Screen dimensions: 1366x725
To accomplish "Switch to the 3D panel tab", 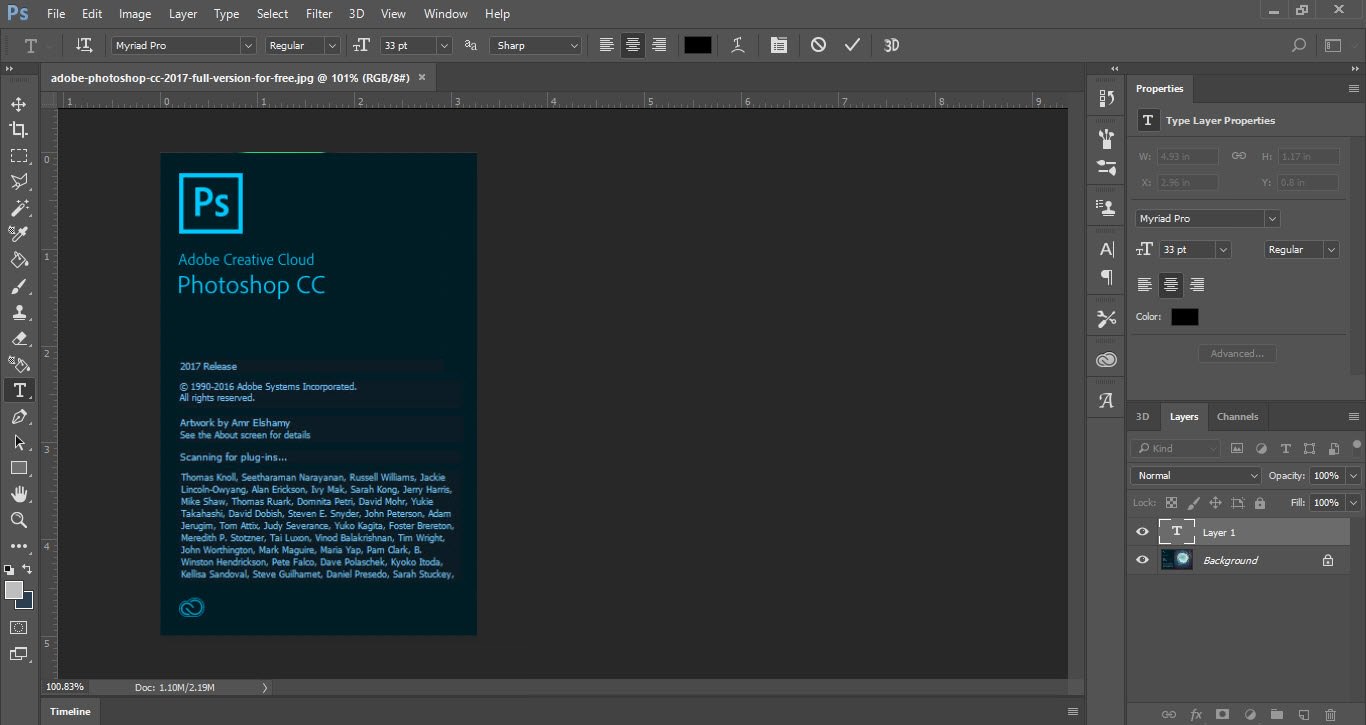I will [1142, 417].
